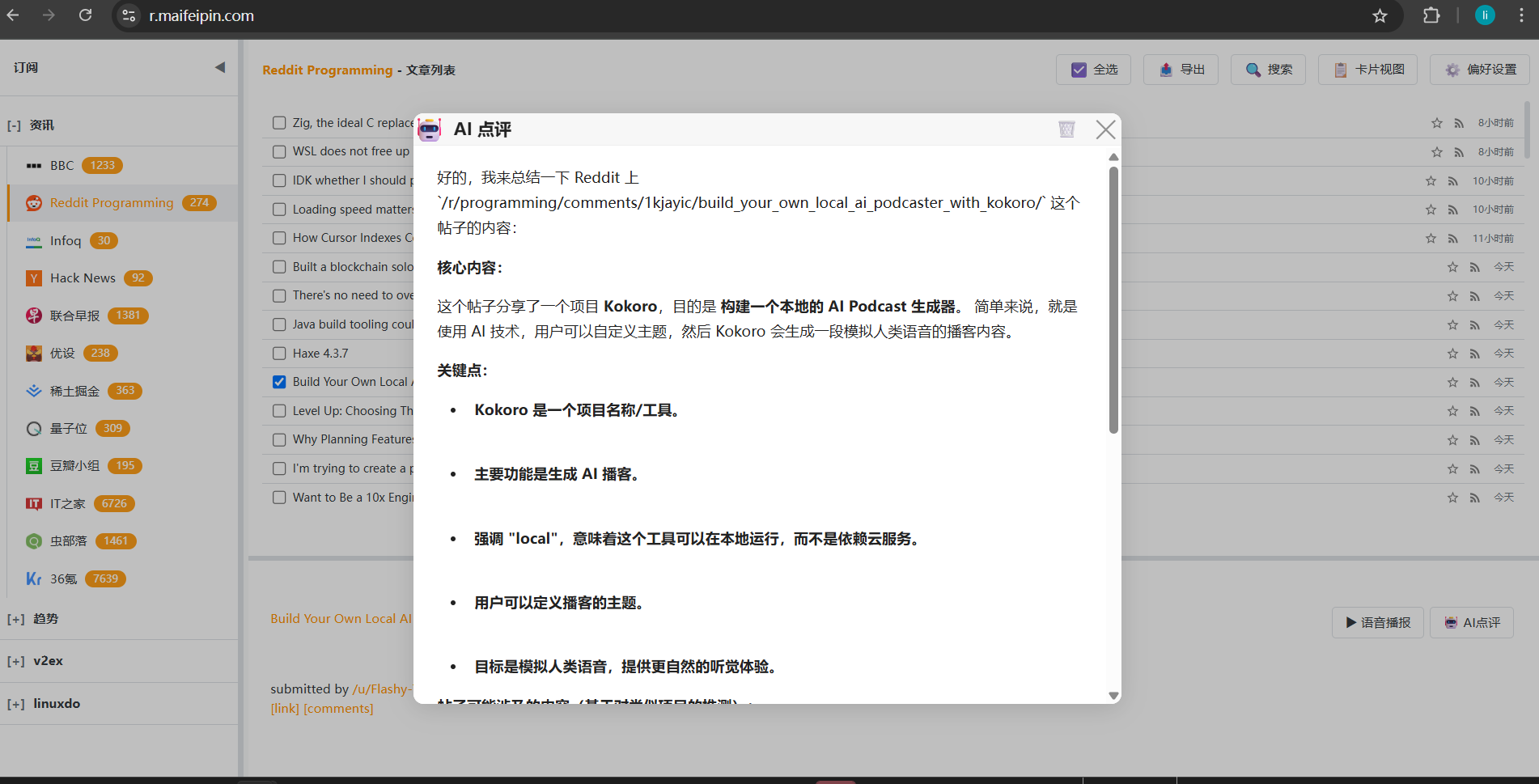This screenshot has height=784, width=1539.
Task: Open the [comments] hyperlink
Action: click(338, 709)
